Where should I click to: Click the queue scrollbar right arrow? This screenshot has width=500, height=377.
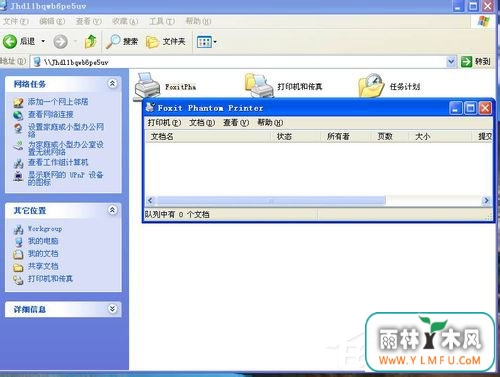pyautogui.click(x=486, y=200)
